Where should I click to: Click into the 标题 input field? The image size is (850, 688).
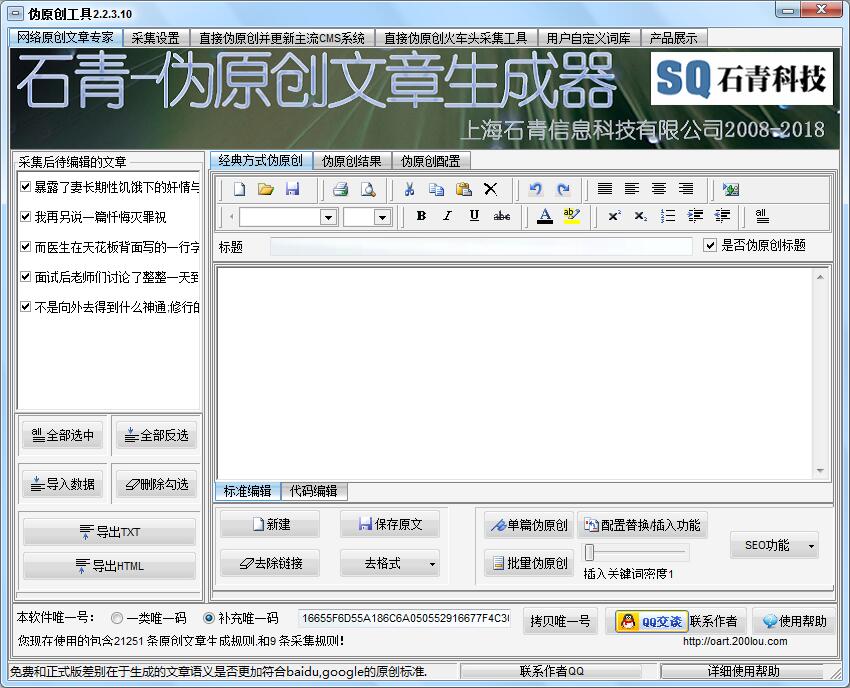(481, 247)
